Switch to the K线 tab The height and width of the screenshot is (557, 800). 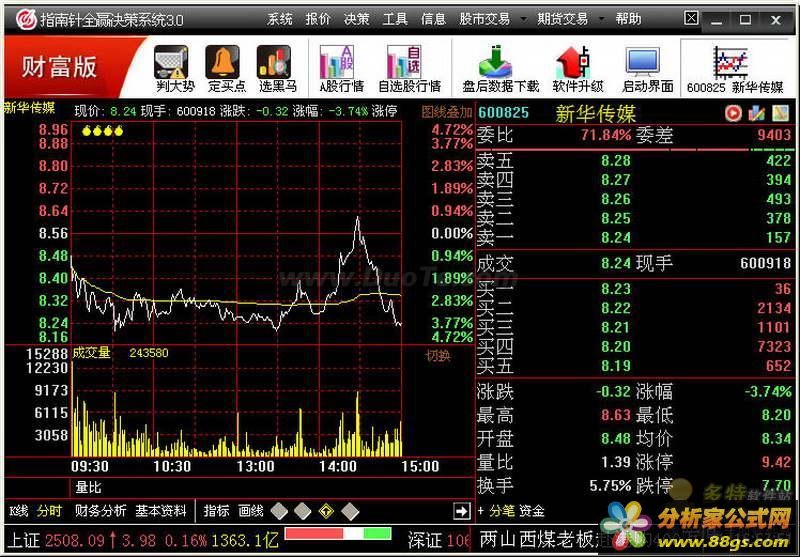pyautogui.click(x=18, y=511)
